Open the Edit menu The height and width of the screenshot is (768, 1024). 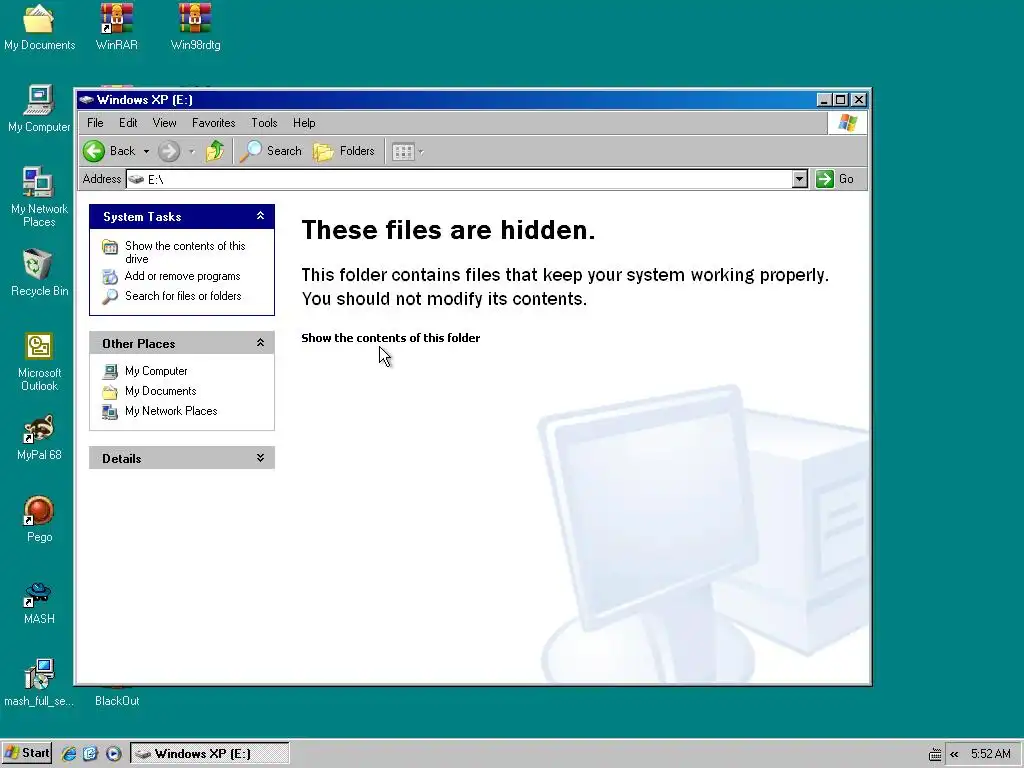(128, 123)
